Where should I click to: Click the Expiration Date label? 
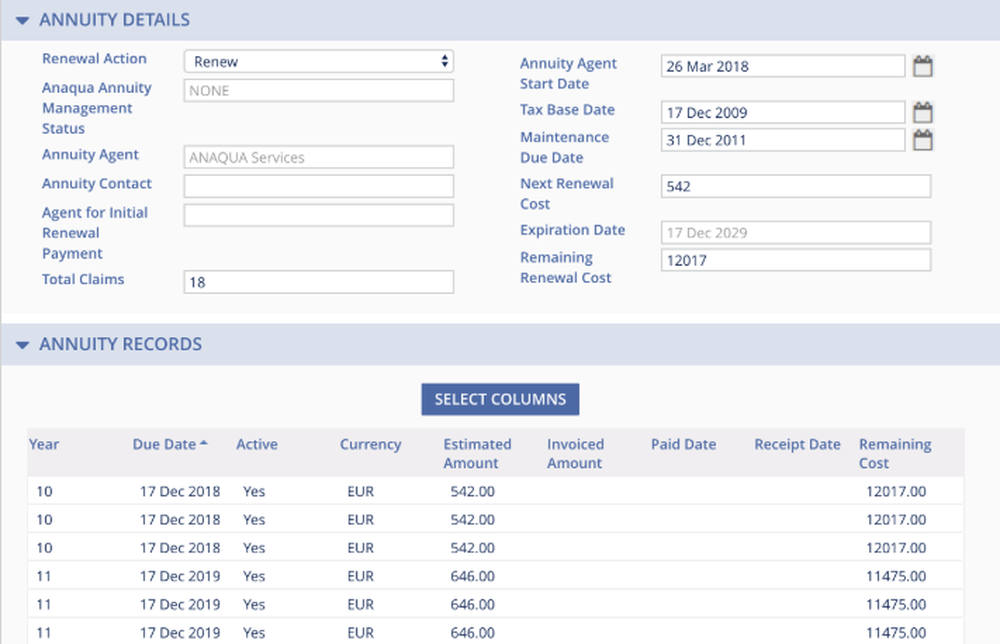[572, 230]
